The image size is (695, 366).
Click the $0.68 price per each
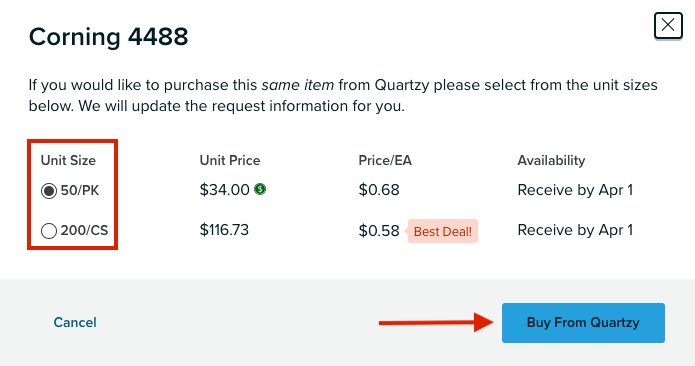tap(379, 190)
